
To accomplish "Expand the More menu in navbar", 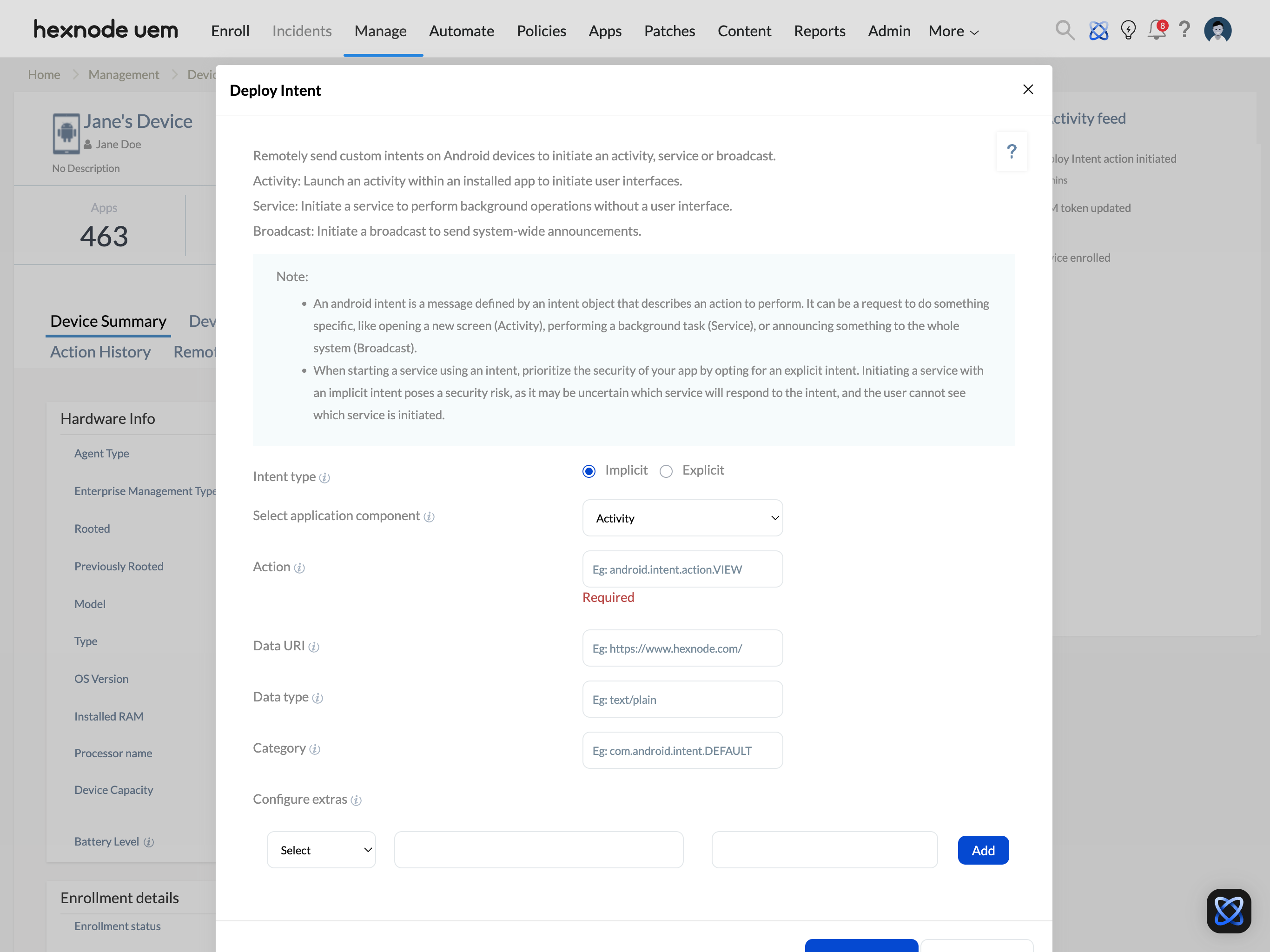I will click(x=953, y=31).
